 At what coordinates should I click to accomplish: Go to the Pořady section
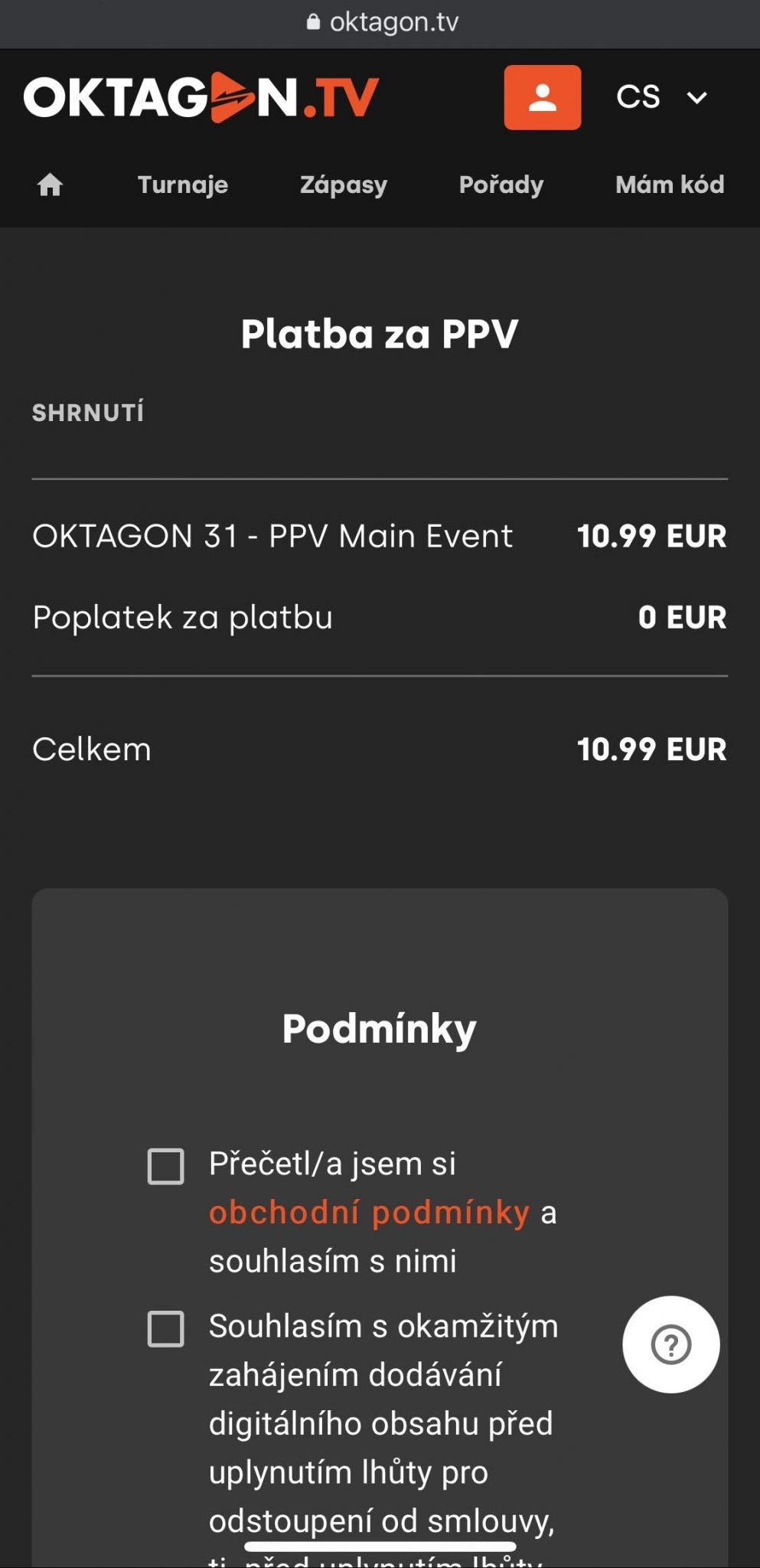point(501,185)
